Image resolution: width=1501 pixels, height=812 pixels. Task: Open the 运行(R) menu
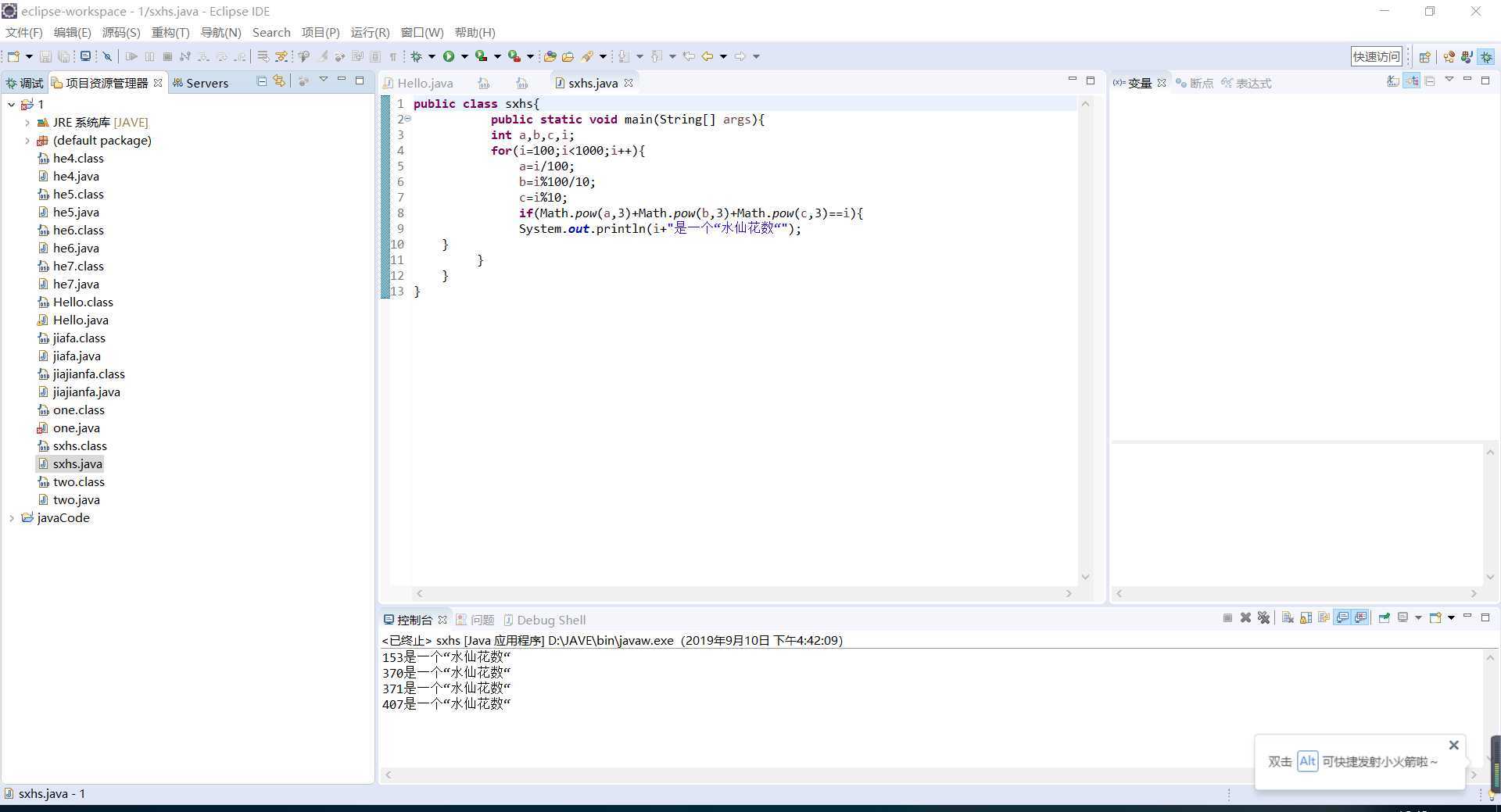(370, 32)
